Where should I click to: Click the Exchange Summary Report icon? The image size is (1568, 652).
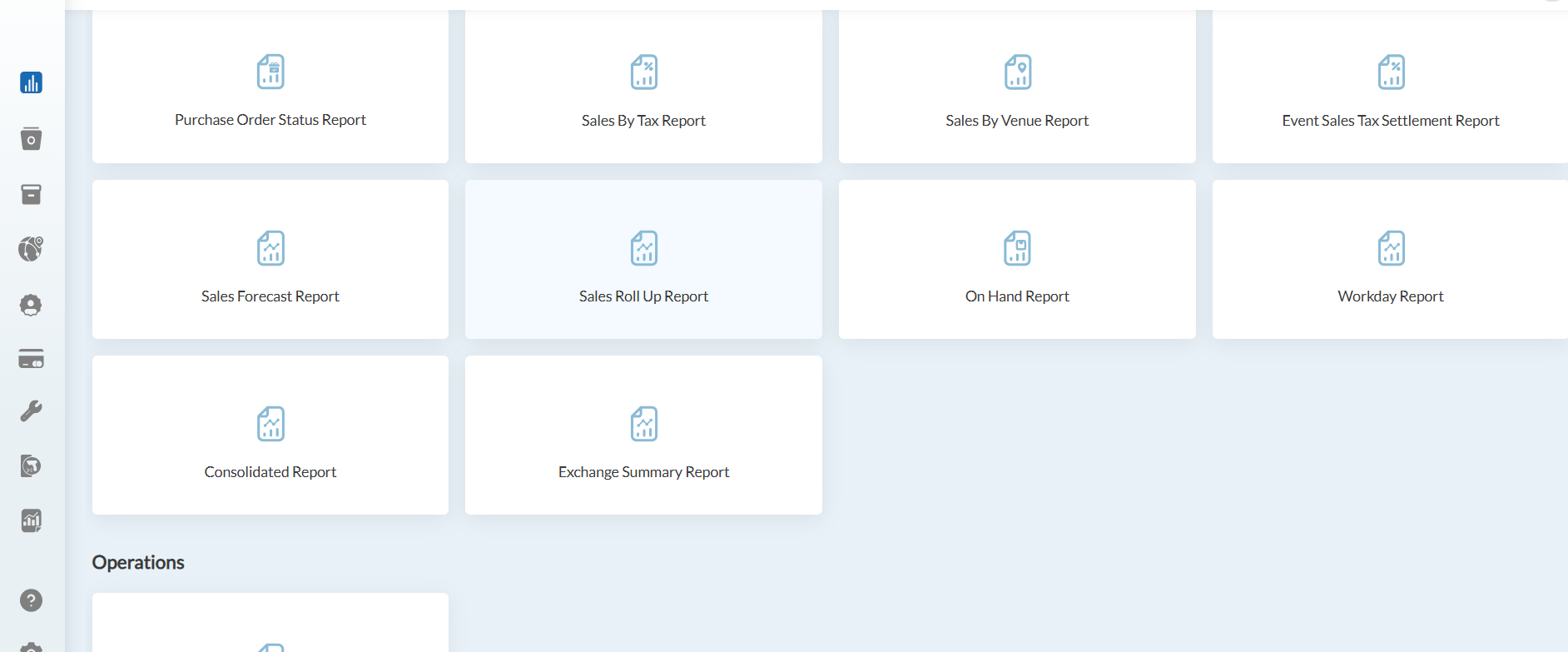pyautogui.click(x=644, y=424)
